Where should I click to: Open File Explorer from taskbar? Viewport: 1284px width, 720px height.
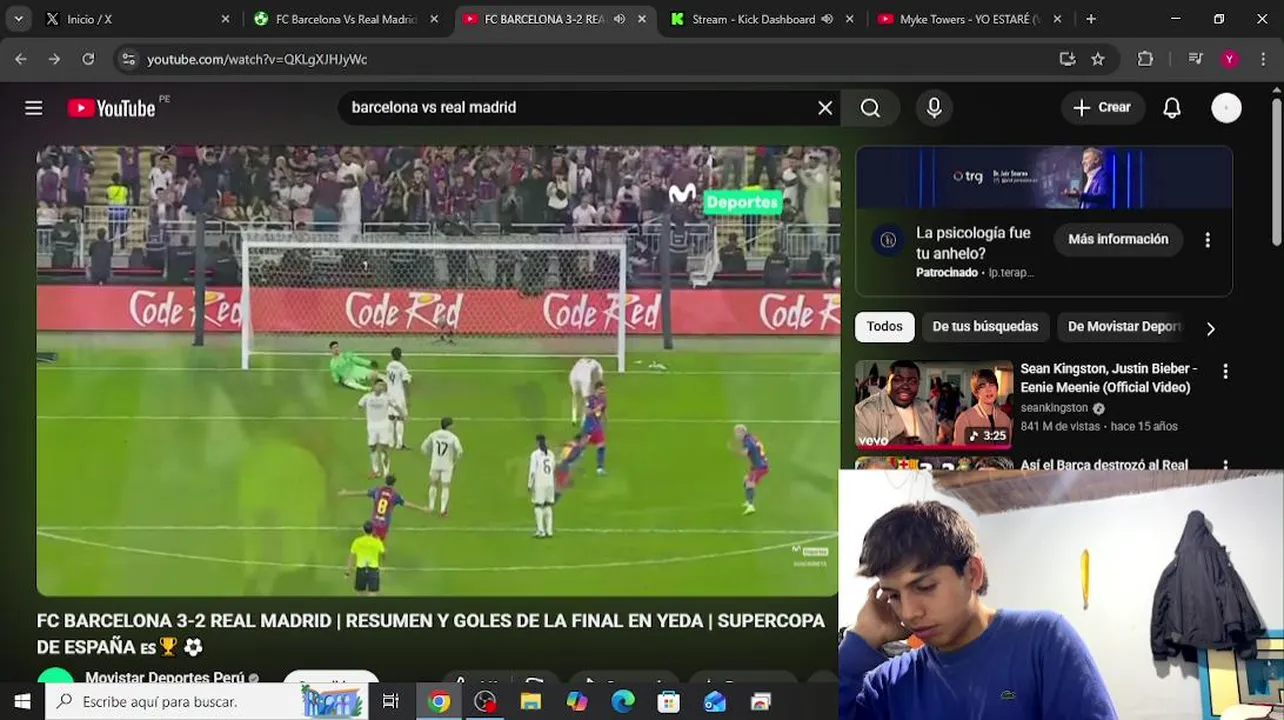tap(531, 702)
